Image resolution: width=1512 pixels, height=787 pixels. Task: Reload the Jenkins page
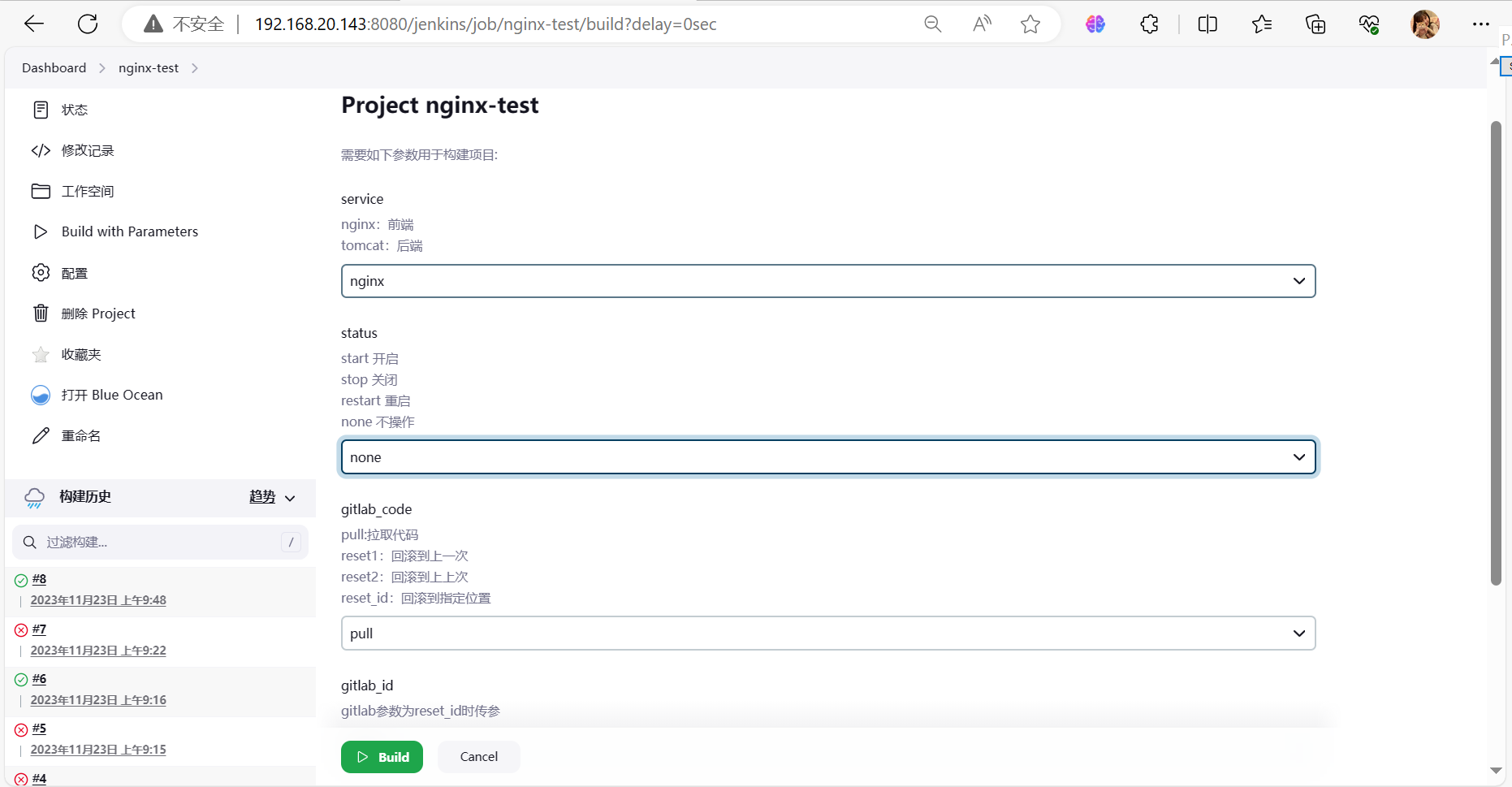coord(88,24)
